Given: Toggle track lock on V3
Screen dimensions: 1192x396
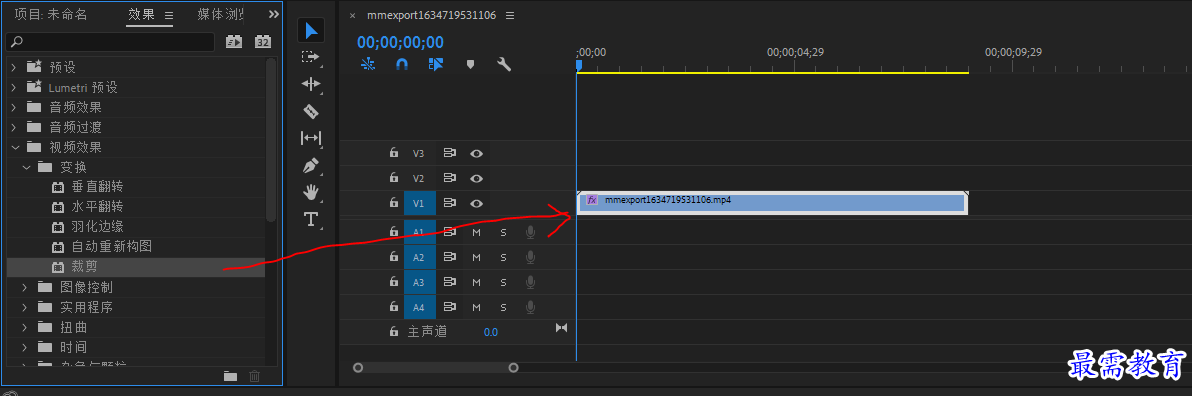Looking at the screenshot, I should (x=393, y=153).
